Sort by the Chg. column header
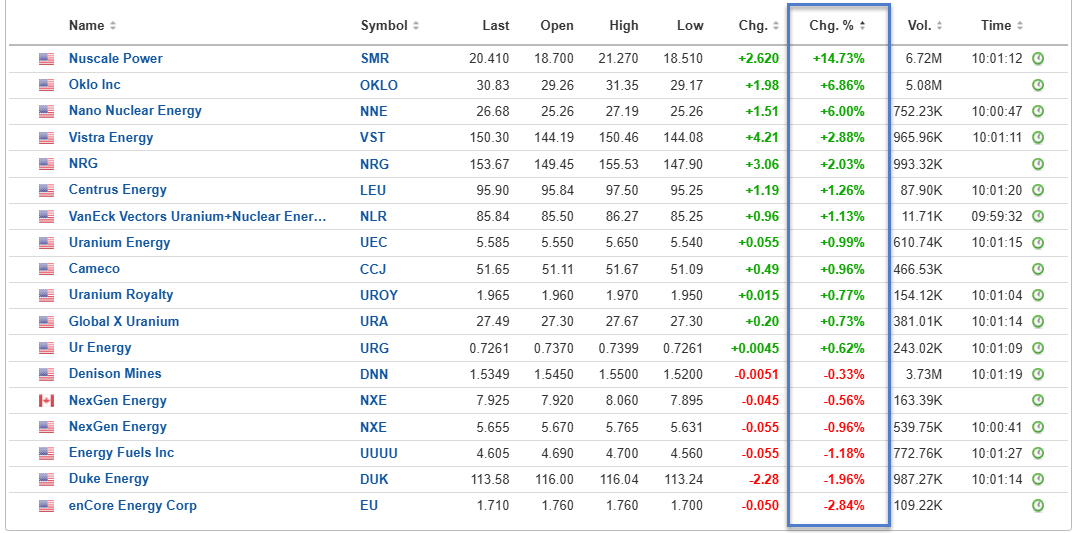Viewport: 1082px width, 533px height. click(758, 26)
